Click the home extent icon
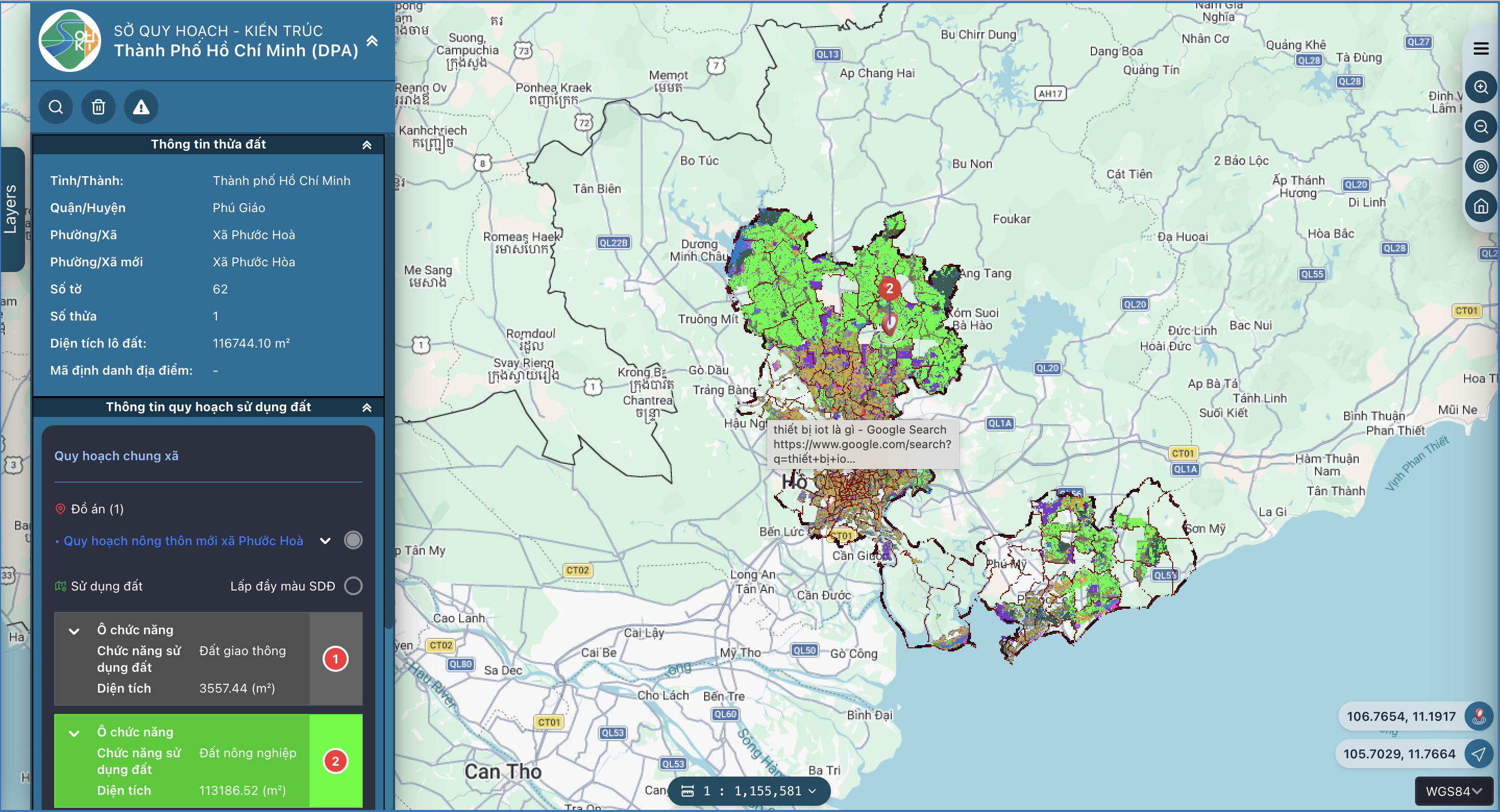Screen dimensions: 1500x812 1481,206
